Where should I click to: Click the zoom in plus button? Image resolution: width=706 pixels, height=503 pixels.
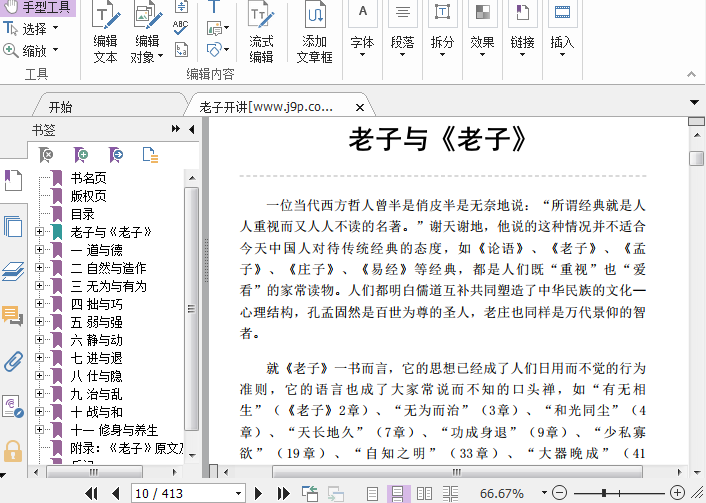click(x=677, y=493)
